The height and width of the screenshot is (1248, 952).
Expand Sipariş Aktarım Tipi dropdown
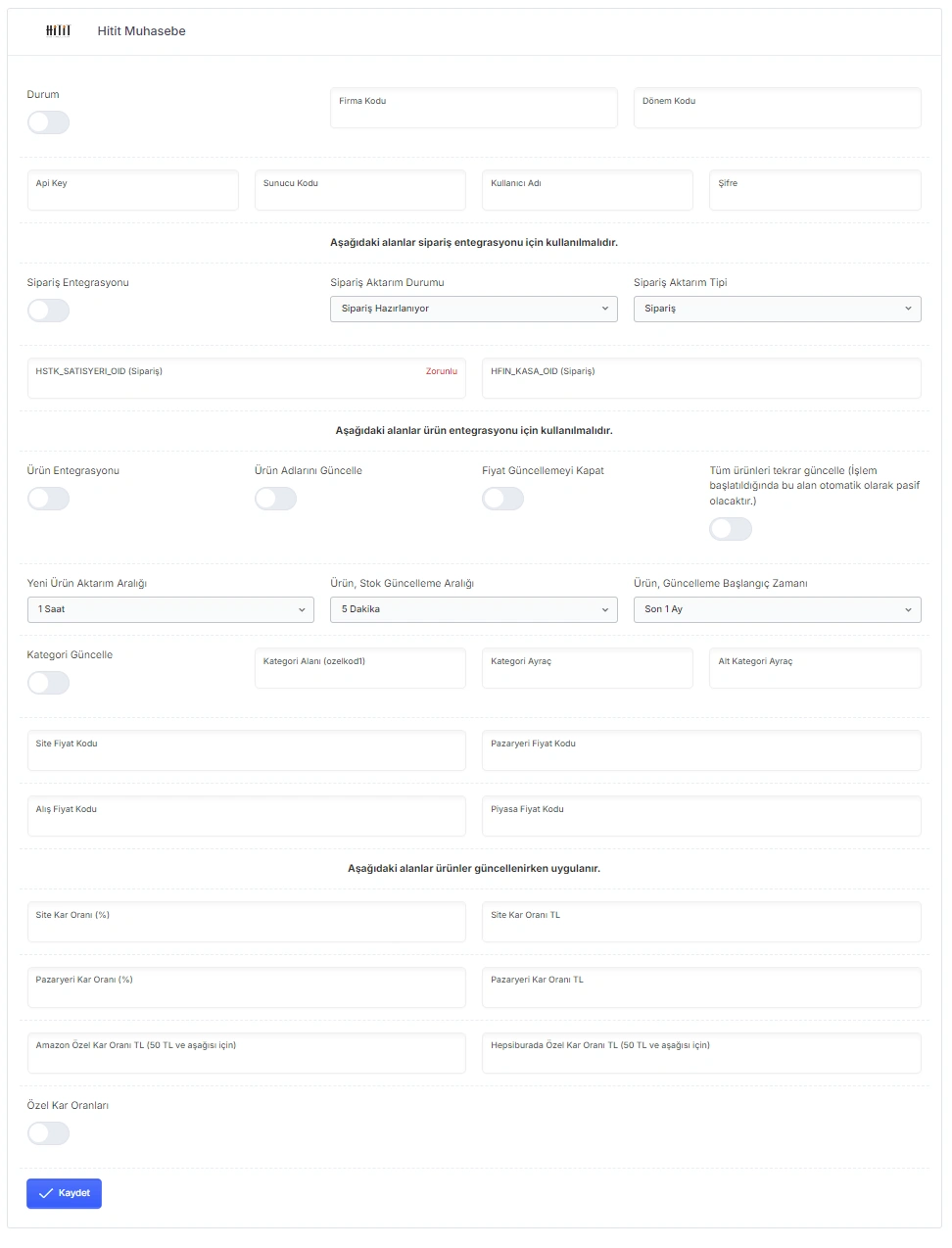[x=778, y=309]
